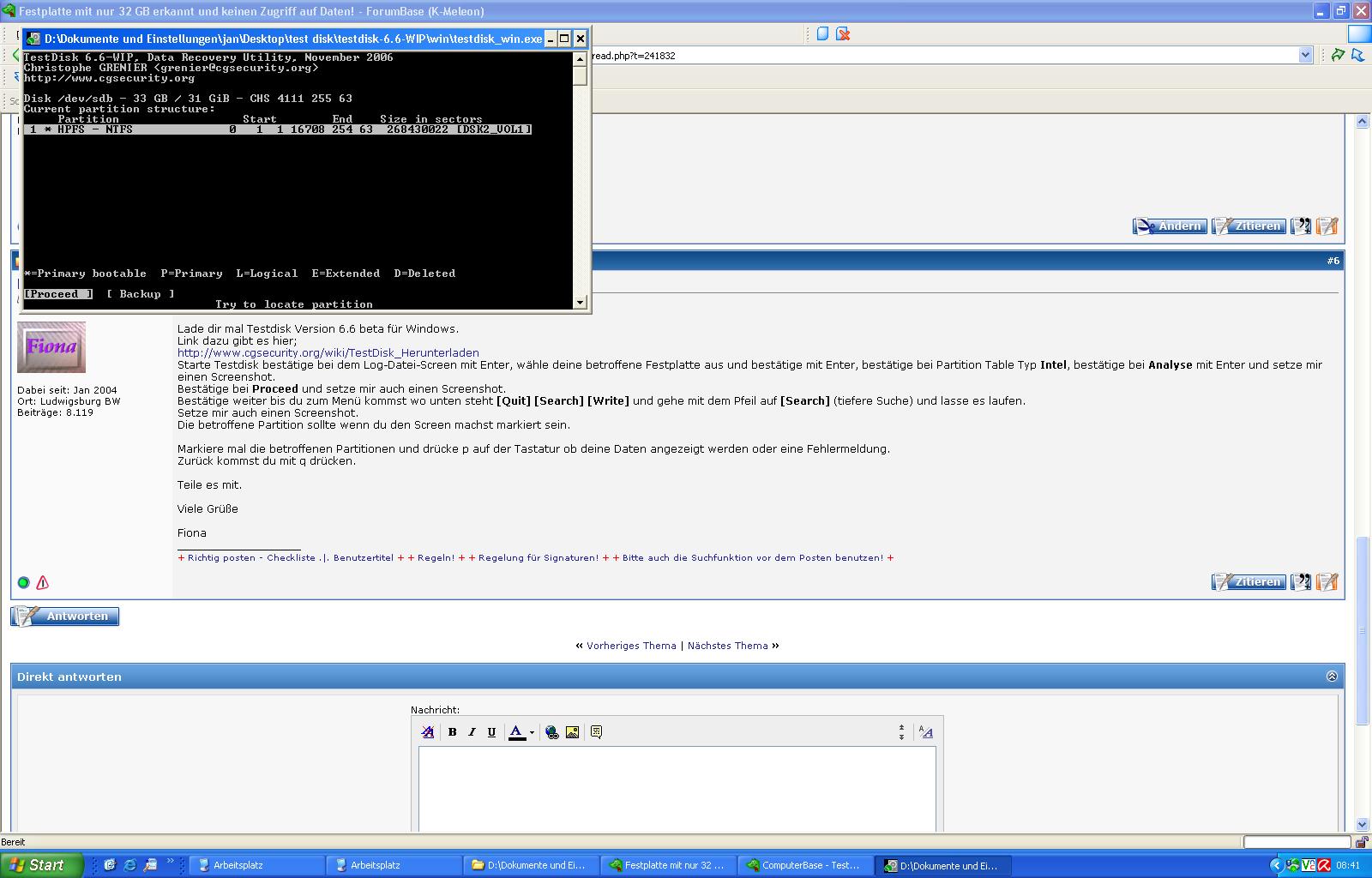This screenshot has height=878, width=1372.
Task: Click the blue arrow icon next to Go
Action: pyautogui.click(x=1357, y=55)
